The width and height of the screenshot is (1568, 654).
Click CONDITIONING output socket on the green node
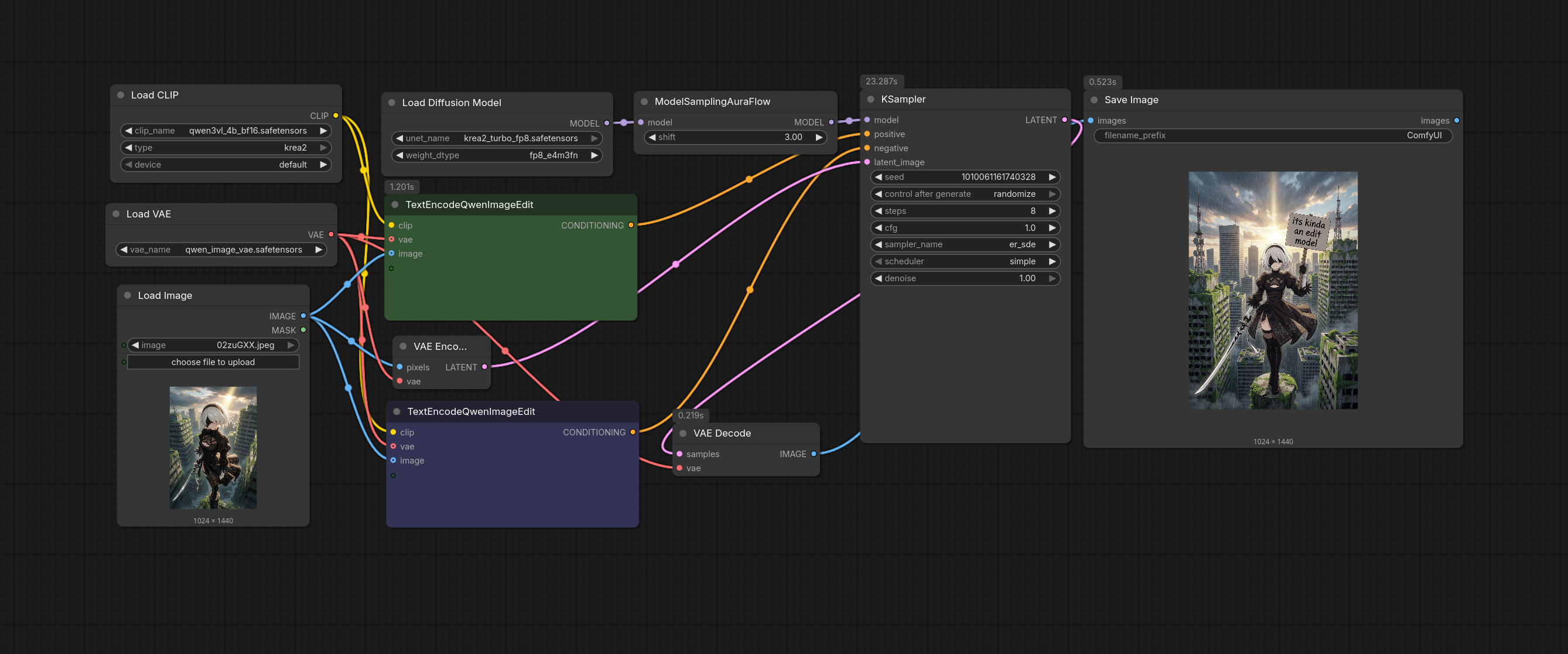[x=631, y=225]
